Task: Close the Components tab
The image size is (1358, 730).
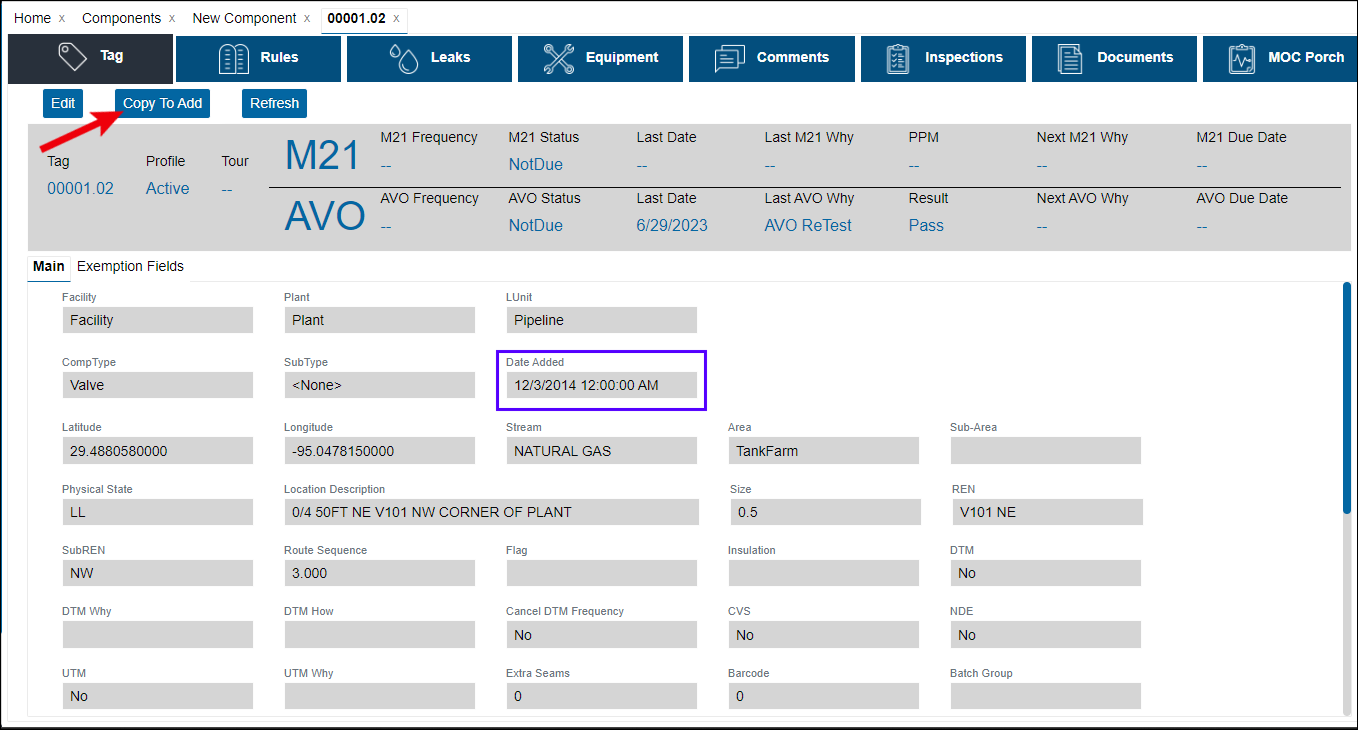Action: (x=172, y=19)
